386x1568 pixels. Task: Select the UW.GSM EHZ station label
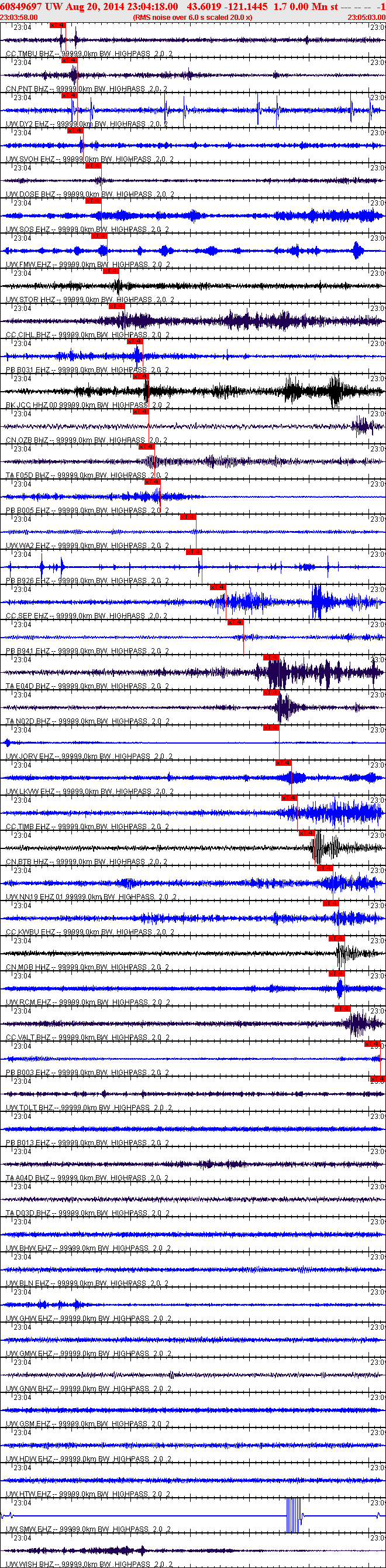(89, 1425)
